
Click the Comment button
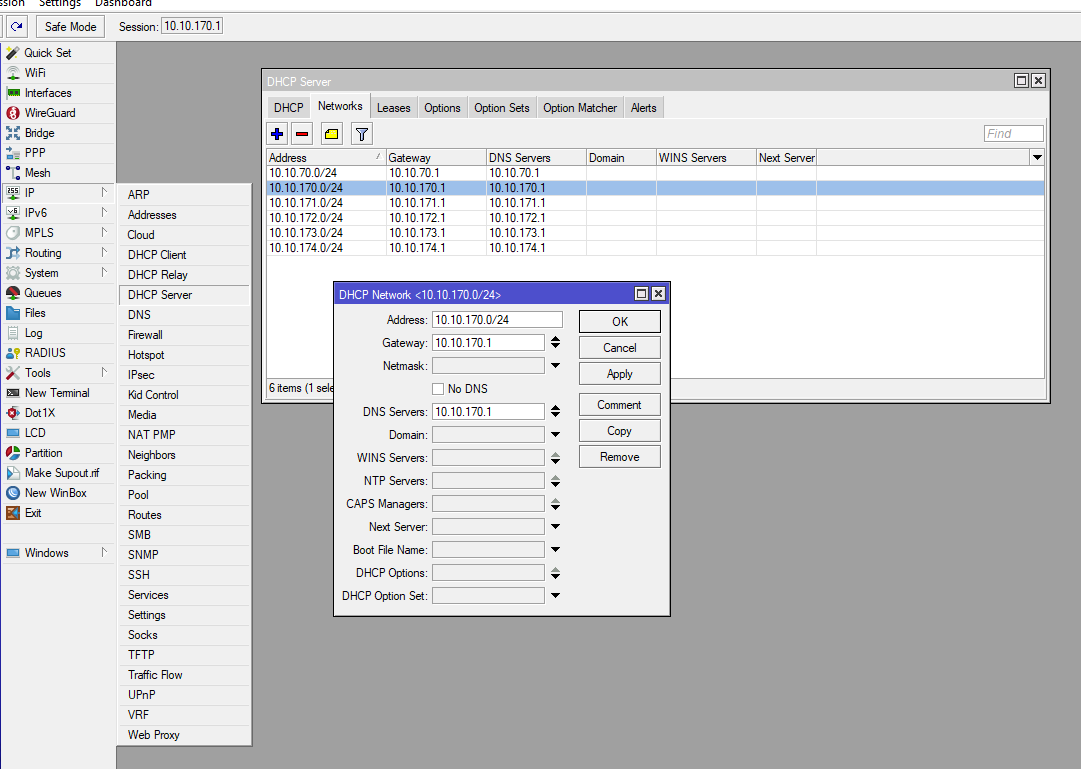[620, 405]
